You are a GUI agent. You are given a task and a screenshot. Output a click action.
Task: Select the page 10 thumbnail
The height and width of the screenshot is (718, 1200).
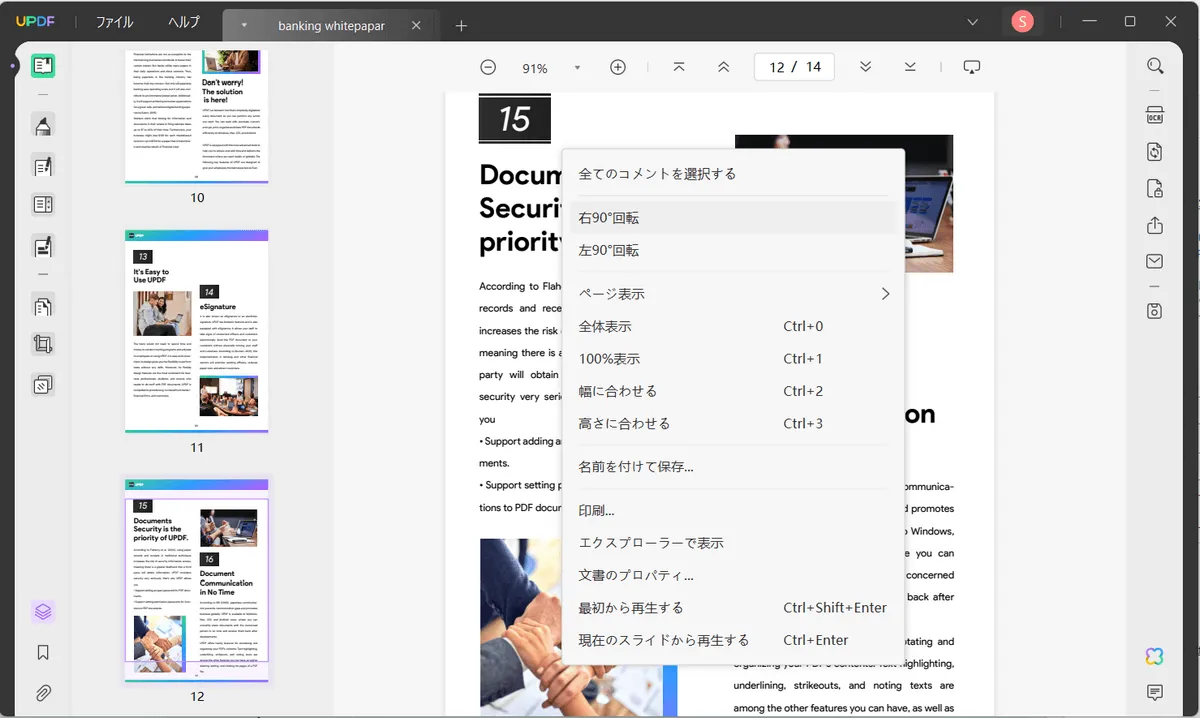pyautogui.click(x=197, y=116)
